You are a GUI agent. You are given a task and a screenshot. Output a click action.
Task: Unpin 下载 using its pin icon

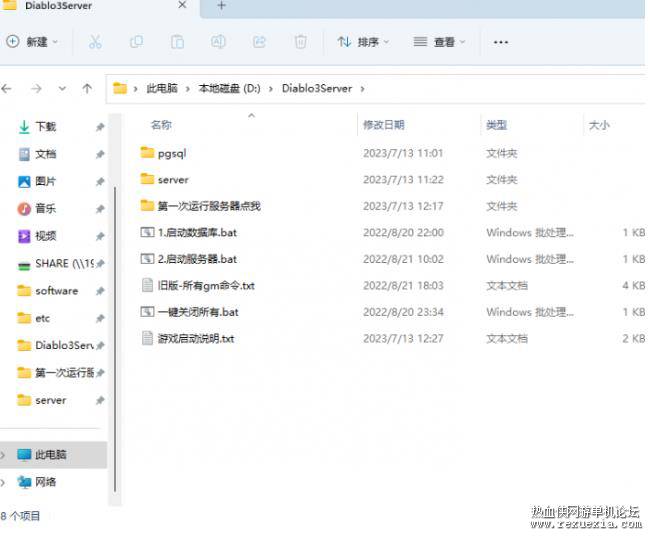pyautogui.click(x=100, y=127)
